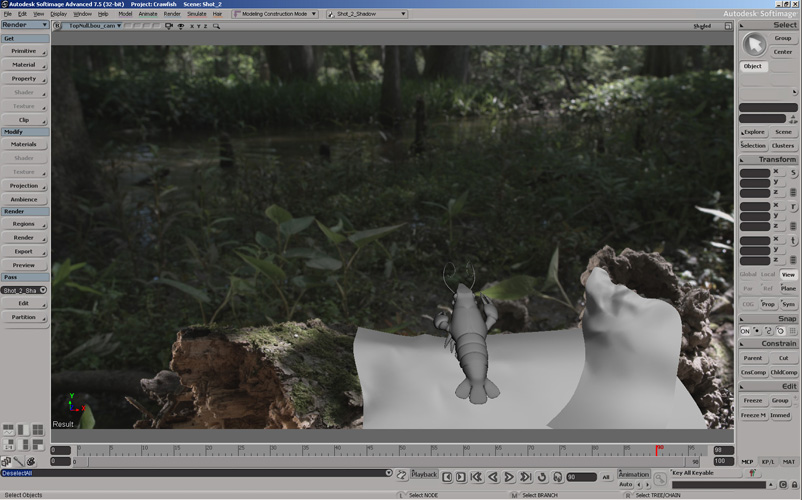
Task: Click the ChldComp constrain button
Action: pos(783,372)
